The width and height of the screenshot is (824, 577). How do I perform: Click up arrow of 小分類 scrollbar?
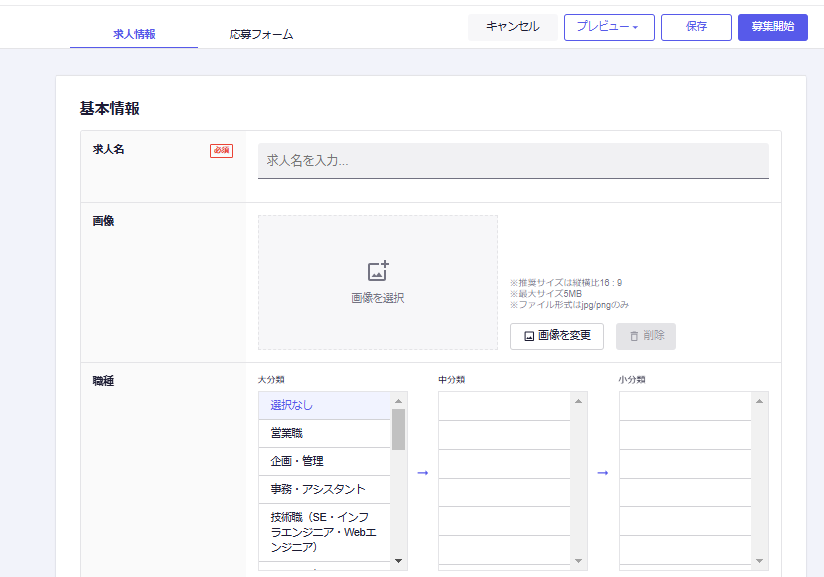point(760,400)
